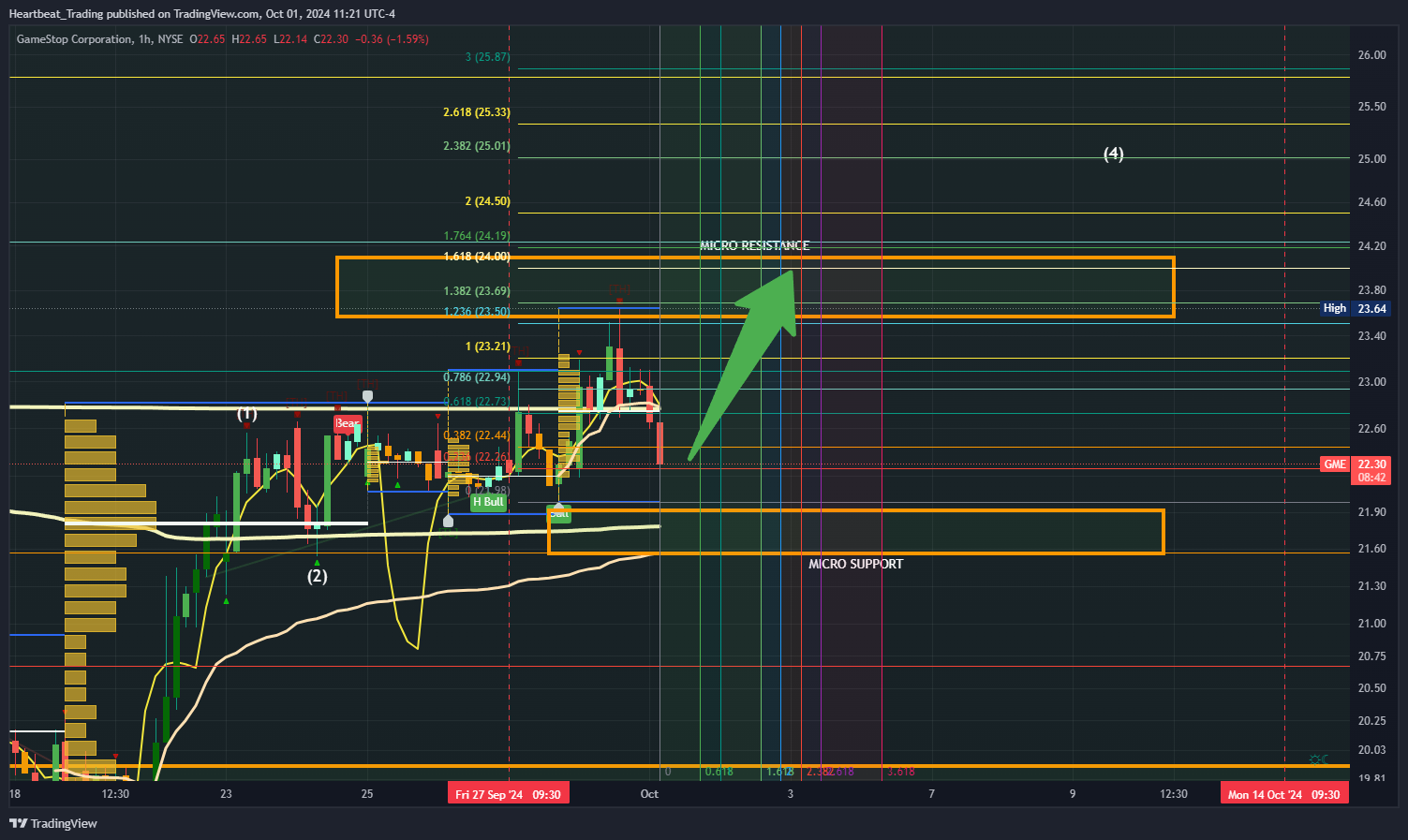Select the 2.382 (25.01) Fibonacci label
The width and height of the screenshot is (1408, 840).
[x=477, y=146]
